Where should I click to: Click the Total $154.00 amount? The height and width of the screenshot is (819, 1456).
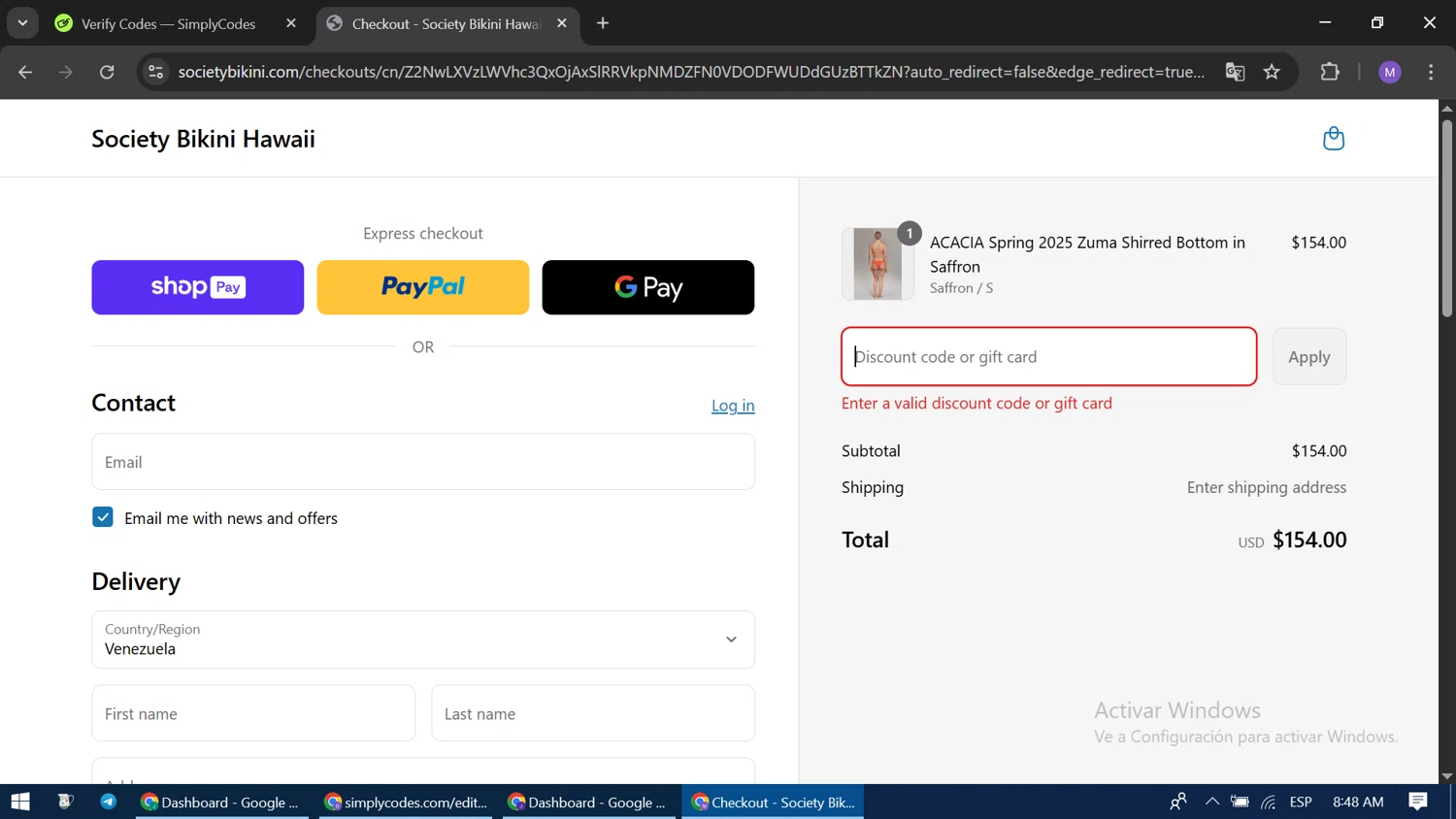click(1309, 540)
